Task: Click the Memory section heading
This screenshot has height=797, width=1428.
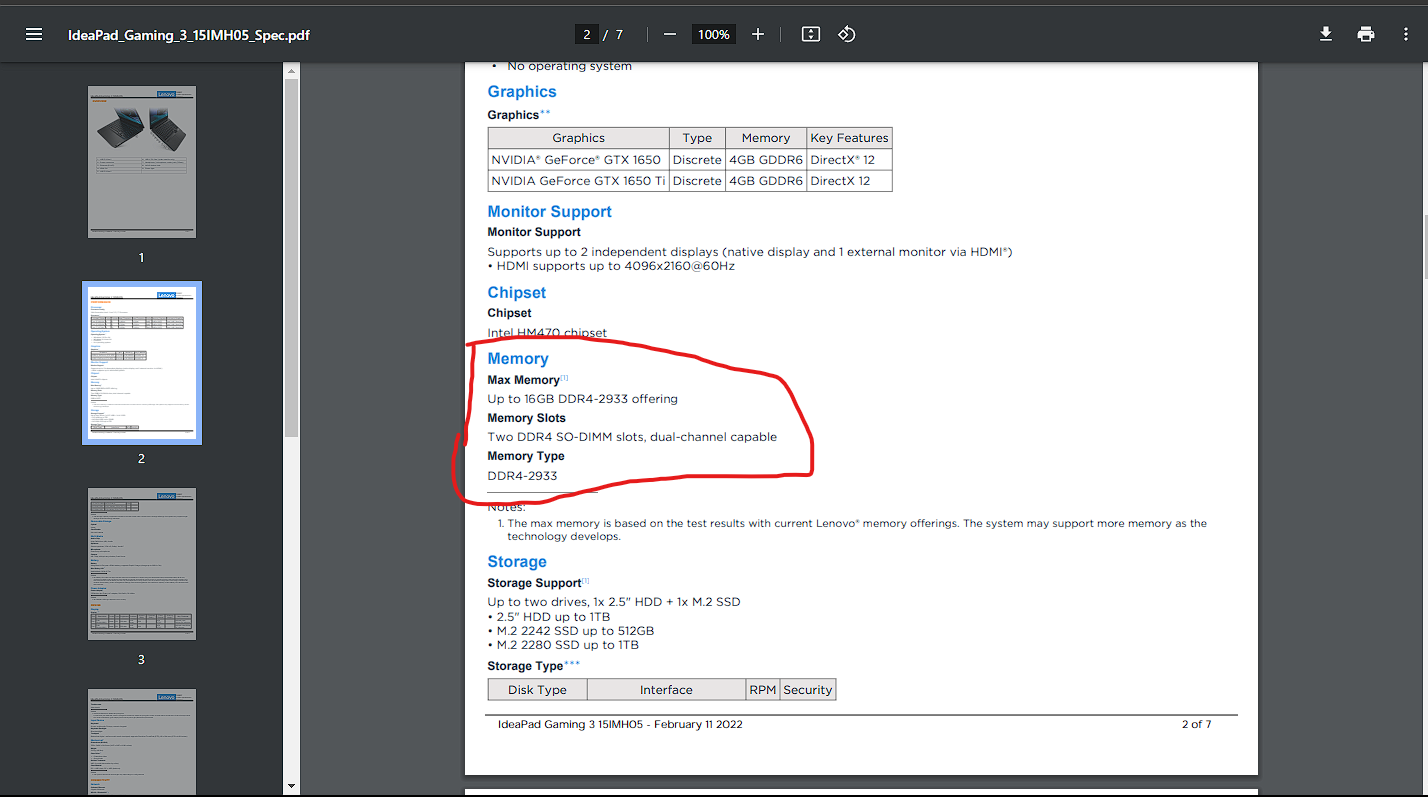Action: (518, 359)
